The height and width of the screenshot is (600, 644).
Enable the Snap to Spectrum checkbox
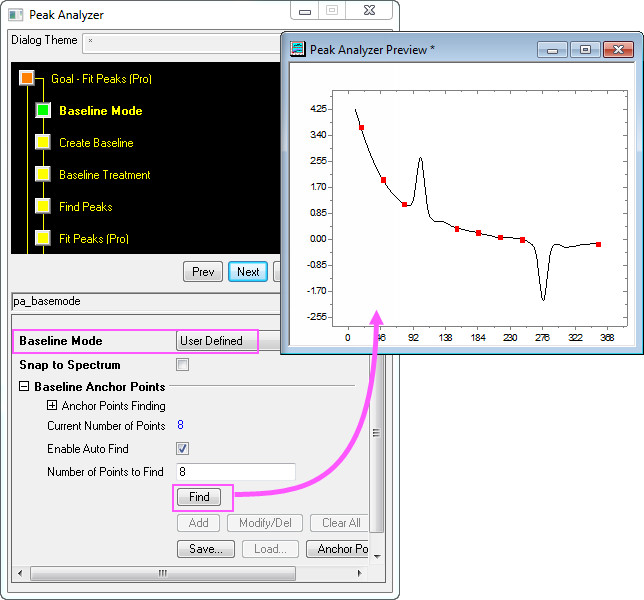point(182,365)
